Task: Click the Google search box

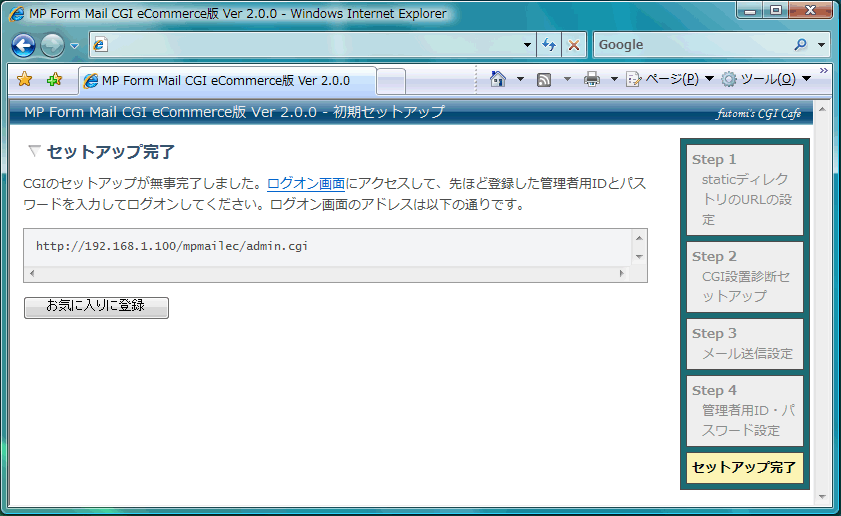Action: (x=692, y=45)
